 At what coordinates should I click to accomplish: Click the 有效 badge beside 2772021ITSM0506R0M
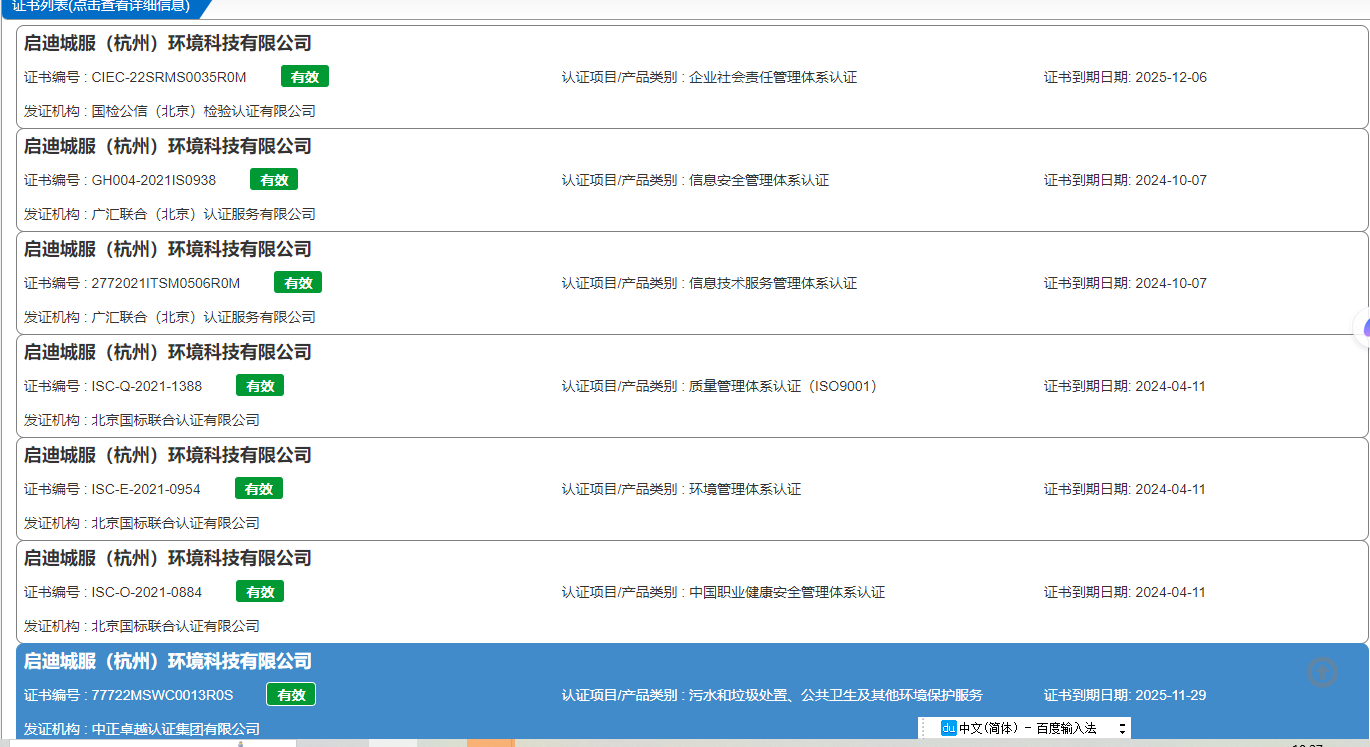pos(298,283)
